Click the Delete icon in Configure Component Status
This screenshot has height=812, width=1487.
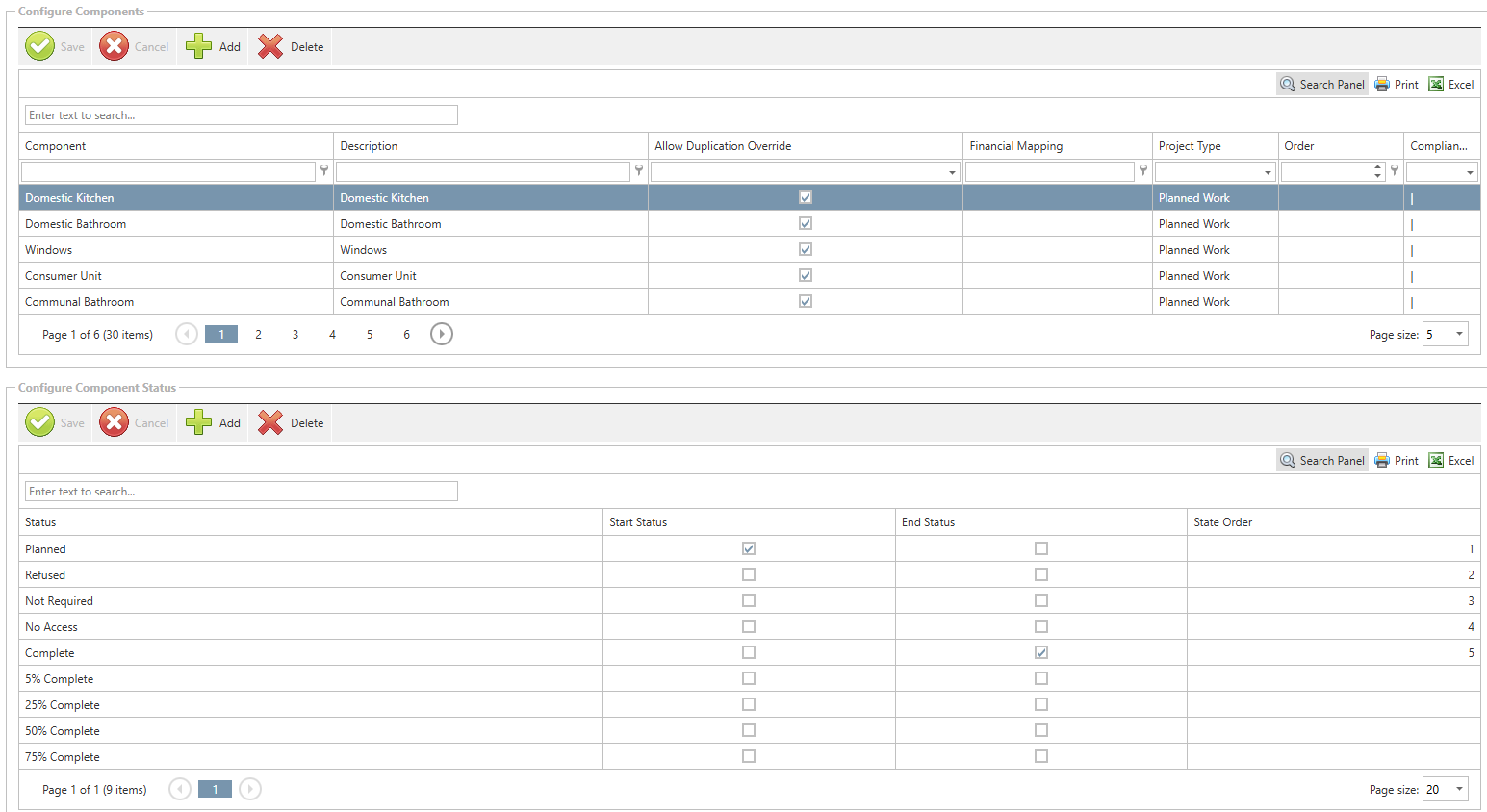pos(270,422)
